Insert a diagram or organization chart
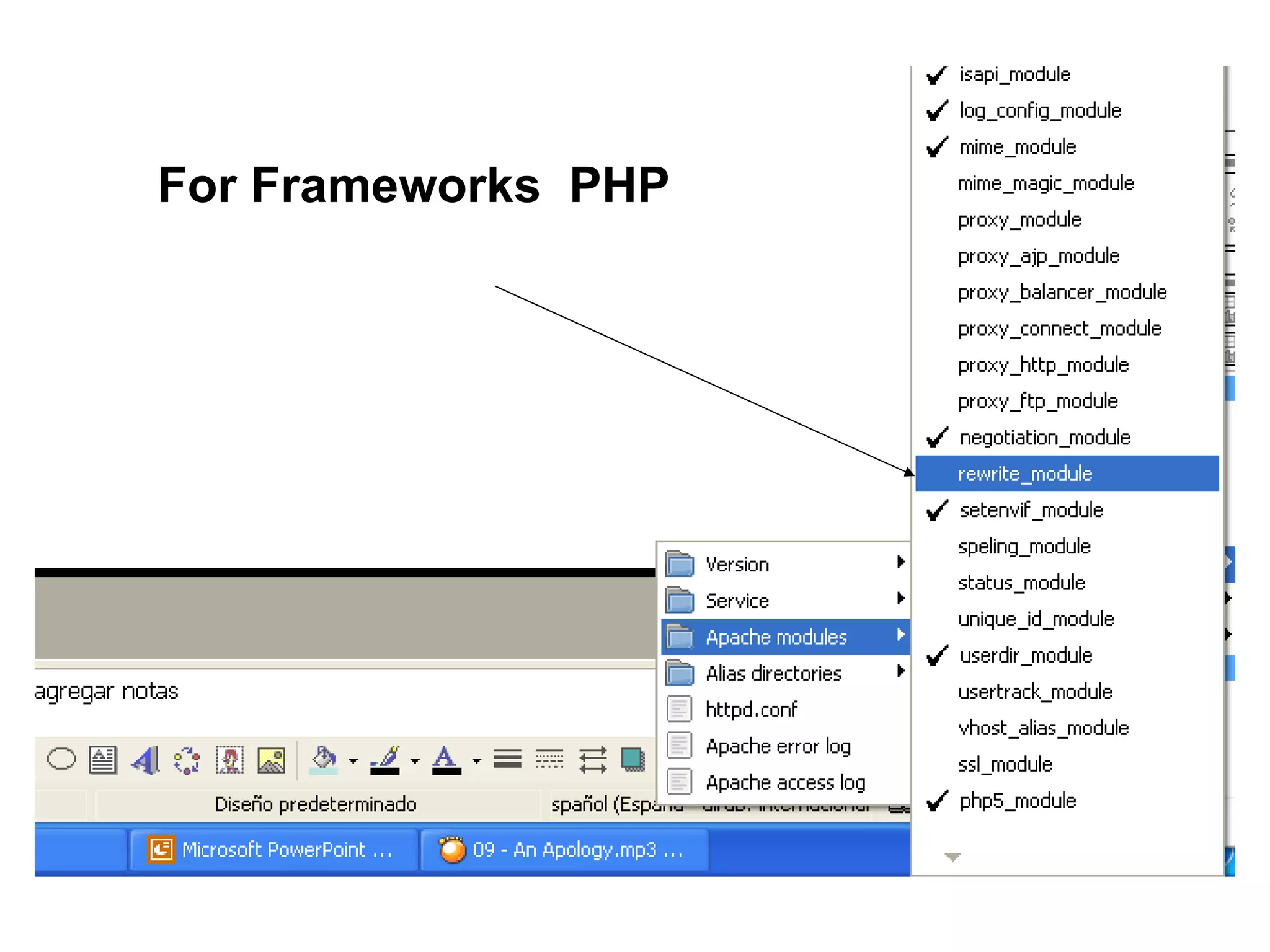This screenshot has width=1270, height=952. (x=187, y=760)
